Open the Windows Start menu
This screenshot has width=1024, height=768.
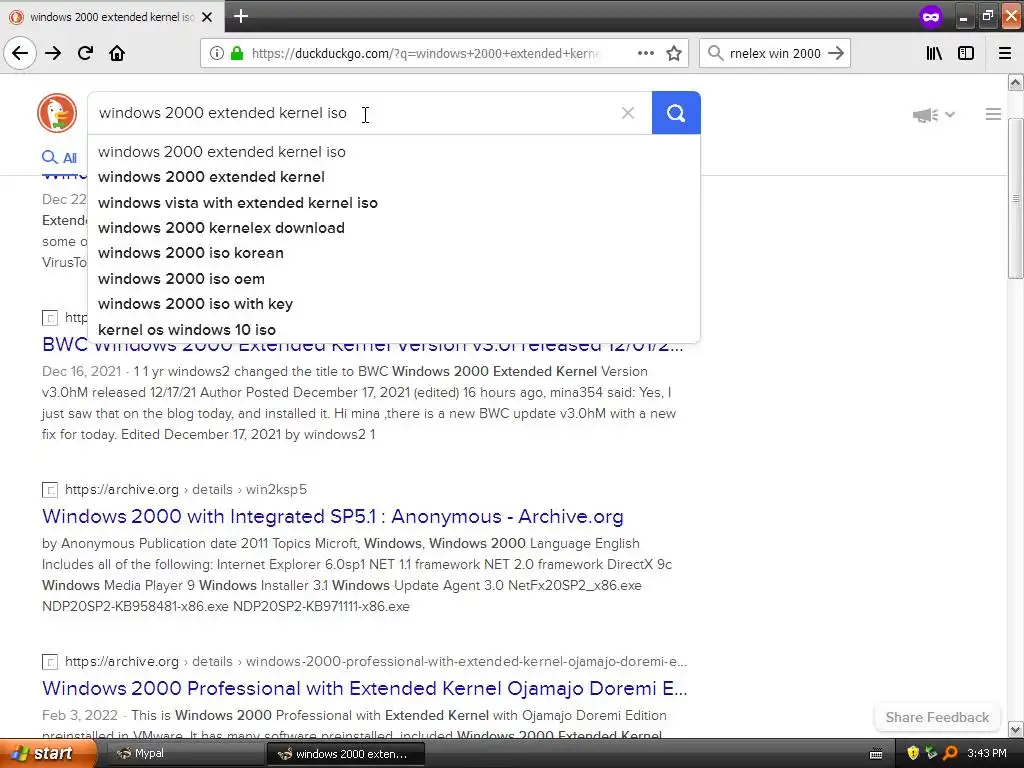coord(47,754)
